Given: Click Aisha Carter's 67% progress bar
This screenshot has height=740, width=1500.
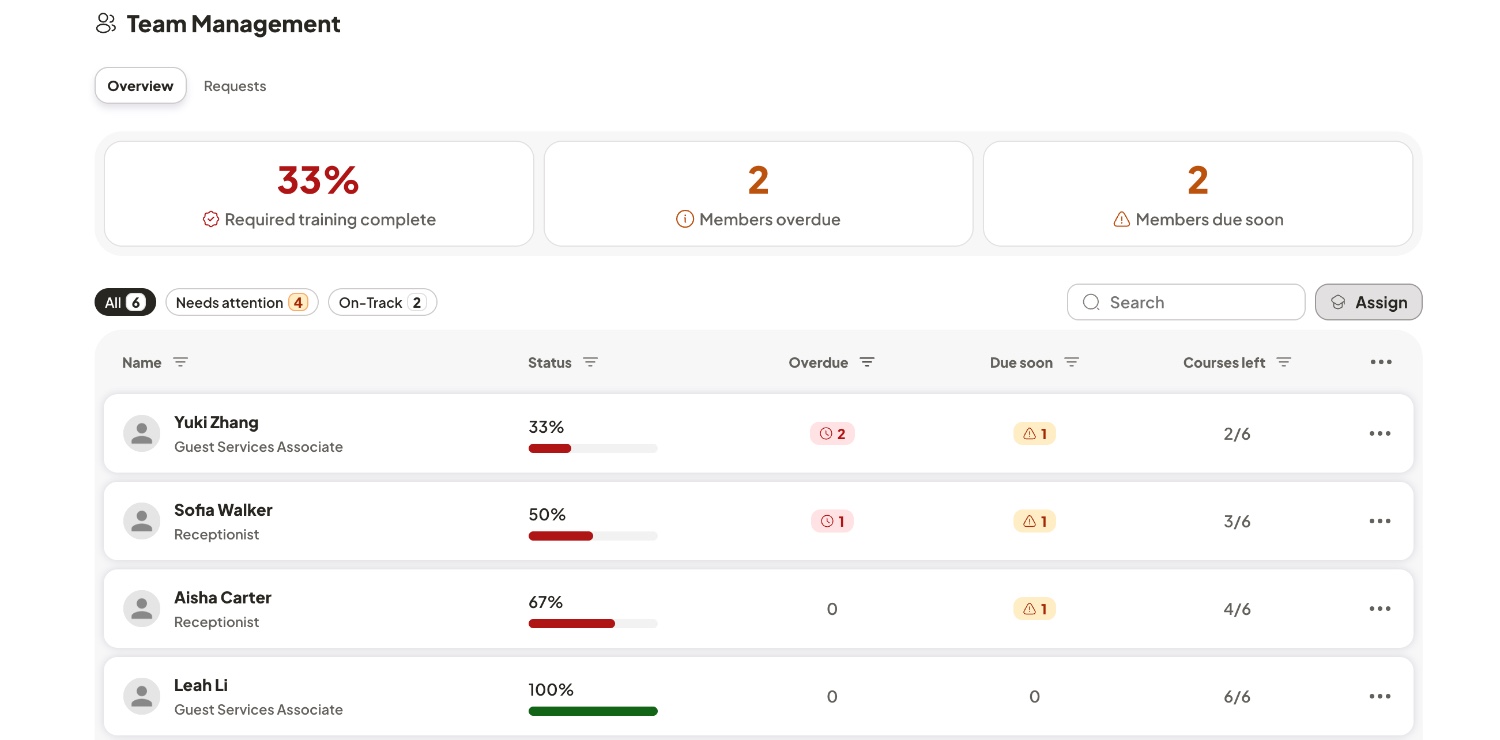Looking at the screenshot, I should [x=593, y=624].
